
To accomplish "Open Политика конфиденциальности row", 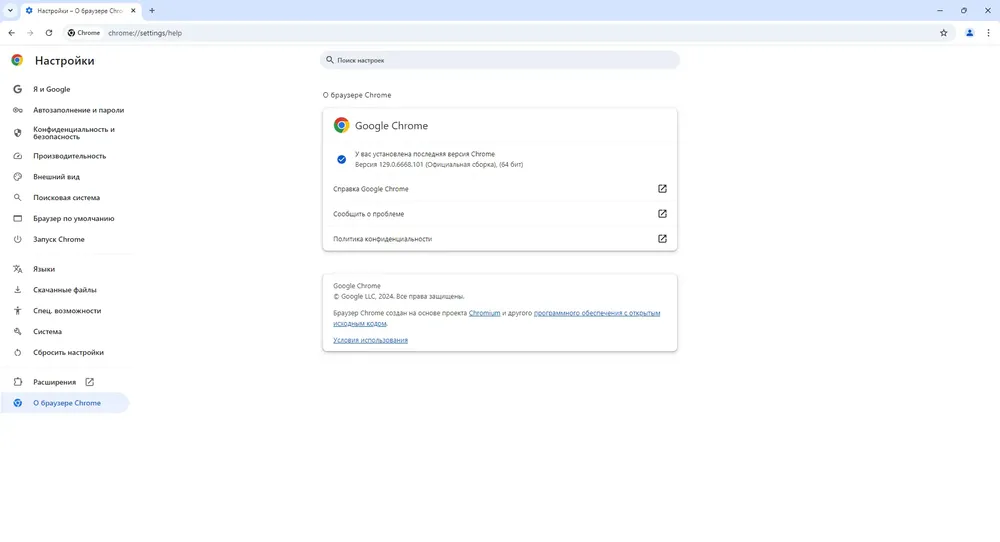I will pos(499,238).
